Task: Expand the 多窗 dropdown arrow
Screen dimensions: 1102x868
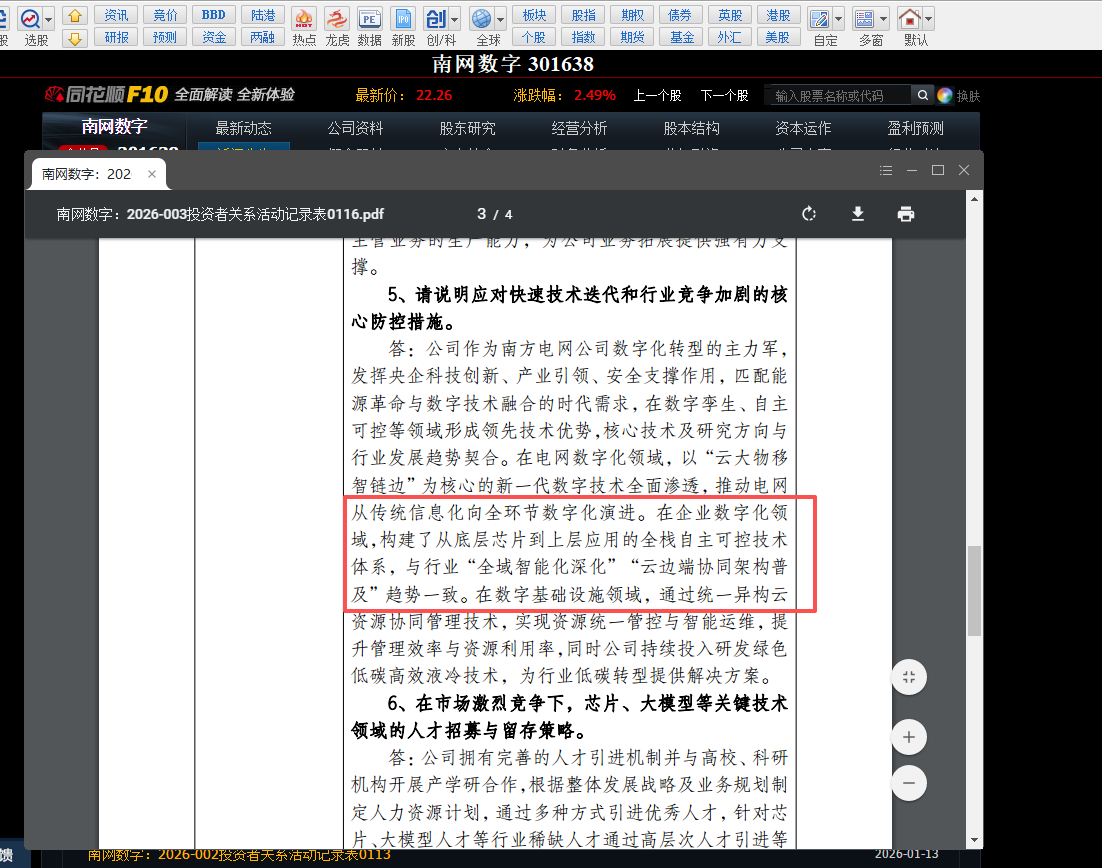Action: pyautogui.click(x=883, y=20)
